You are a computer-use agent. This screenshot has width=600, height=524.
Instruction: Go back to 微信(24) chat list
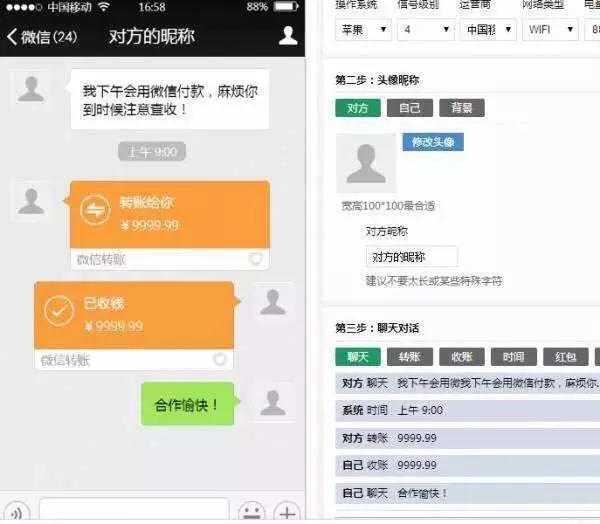42,37
